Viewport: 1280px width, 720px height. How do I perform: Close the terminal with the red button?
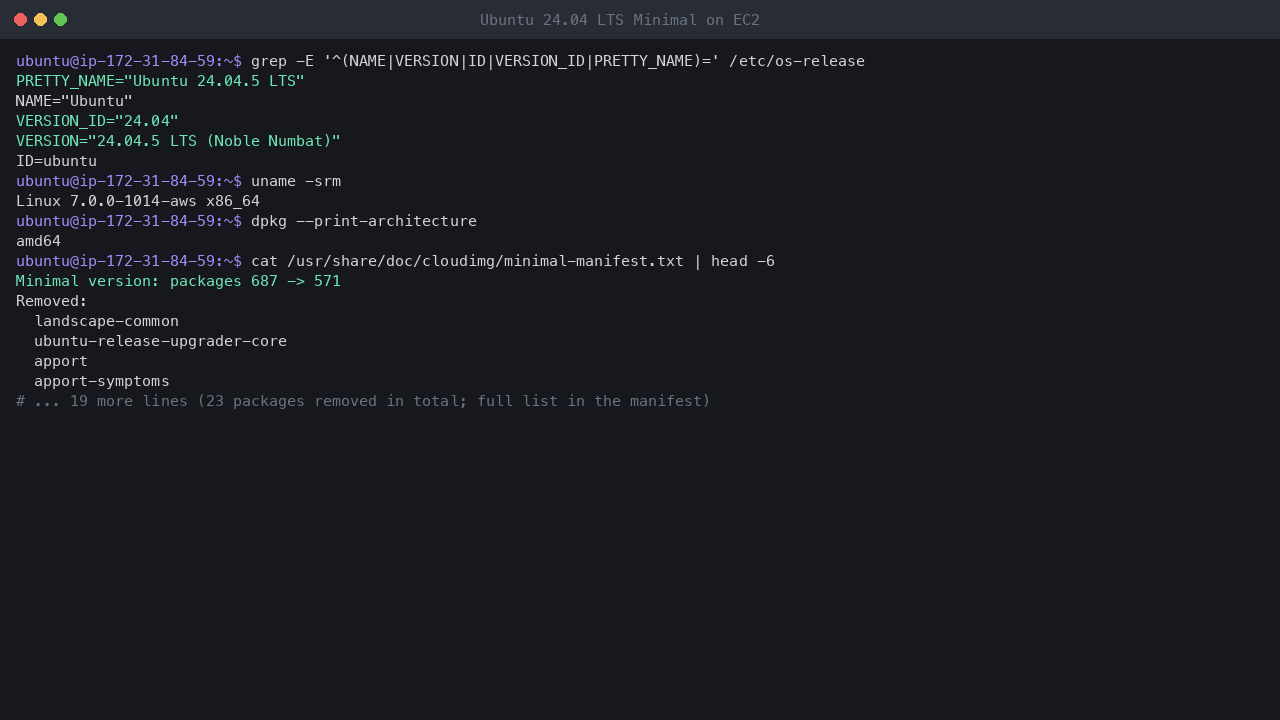tap(20, 20)
